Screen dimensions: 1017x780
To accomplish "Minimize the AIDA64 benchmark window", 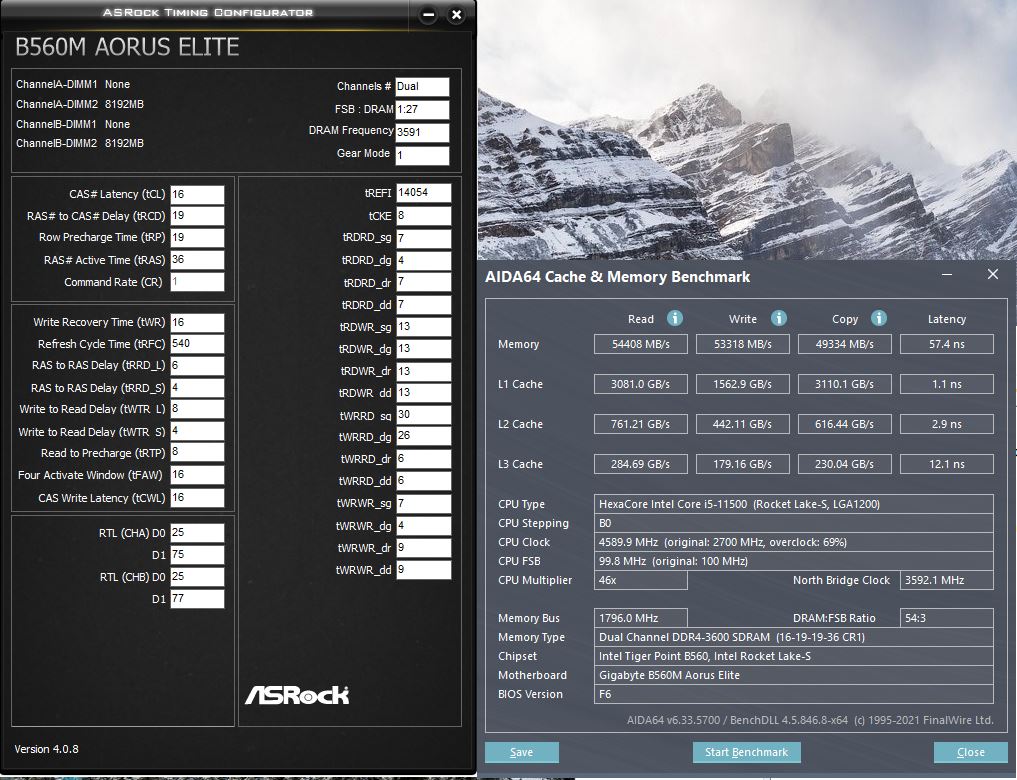I will point(947,274).
